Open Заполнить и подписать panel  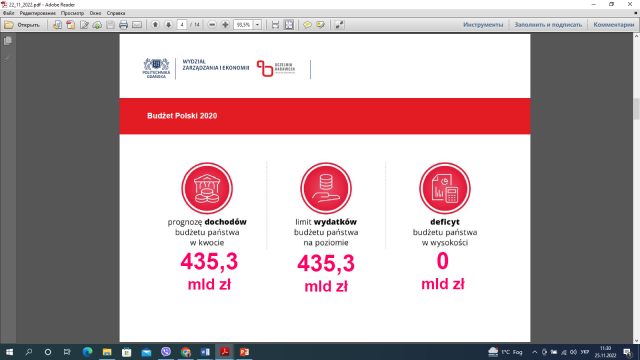[x=548, y=25]
